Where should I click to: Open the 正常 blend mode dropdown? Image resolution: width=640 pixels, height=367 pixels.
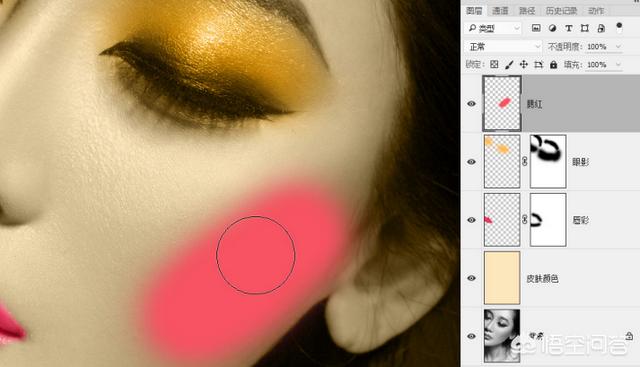pyautogui.click(x=503, y=47)
